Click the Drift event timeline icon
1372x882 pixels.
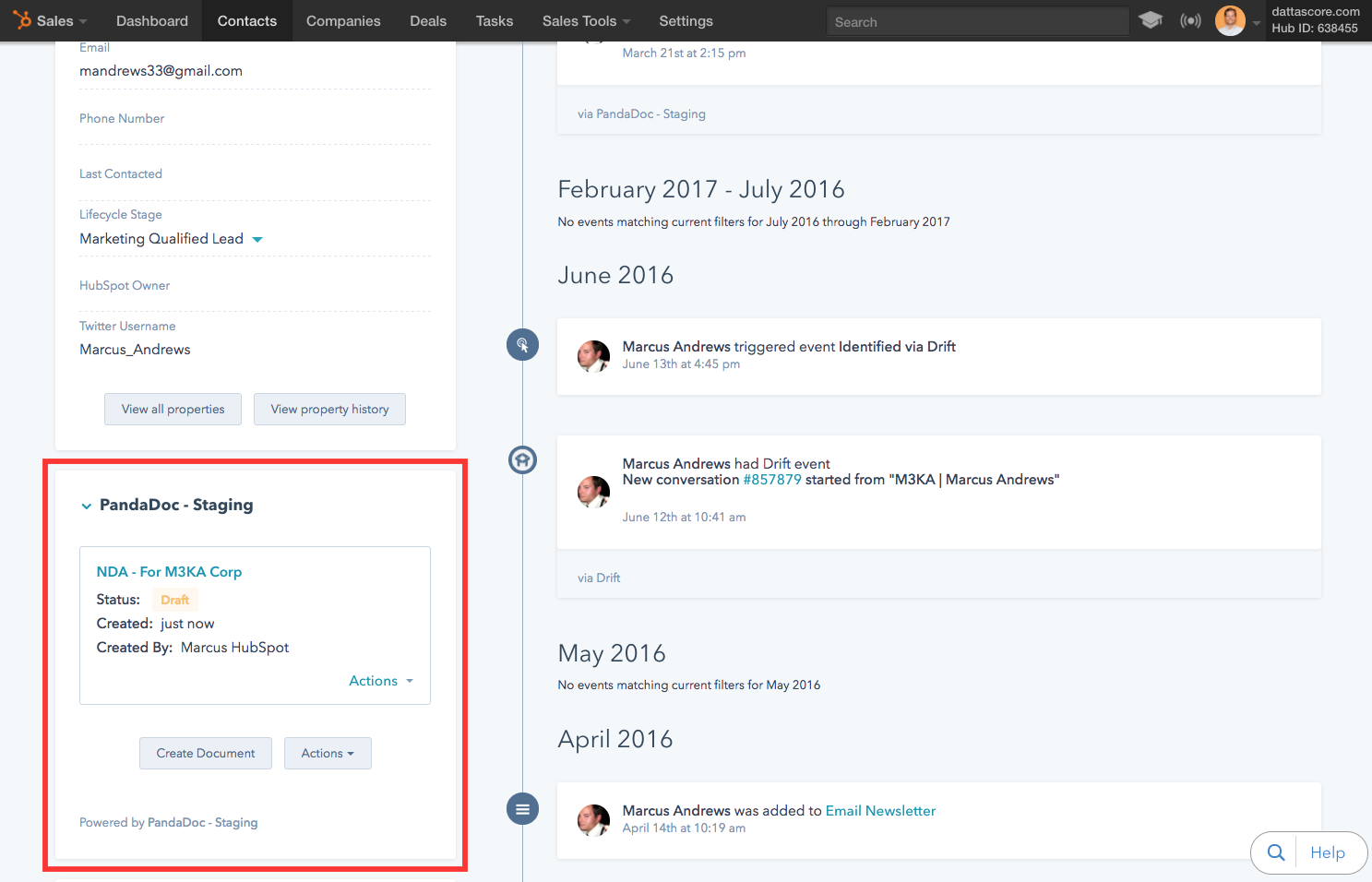click(x=522, y=459)
